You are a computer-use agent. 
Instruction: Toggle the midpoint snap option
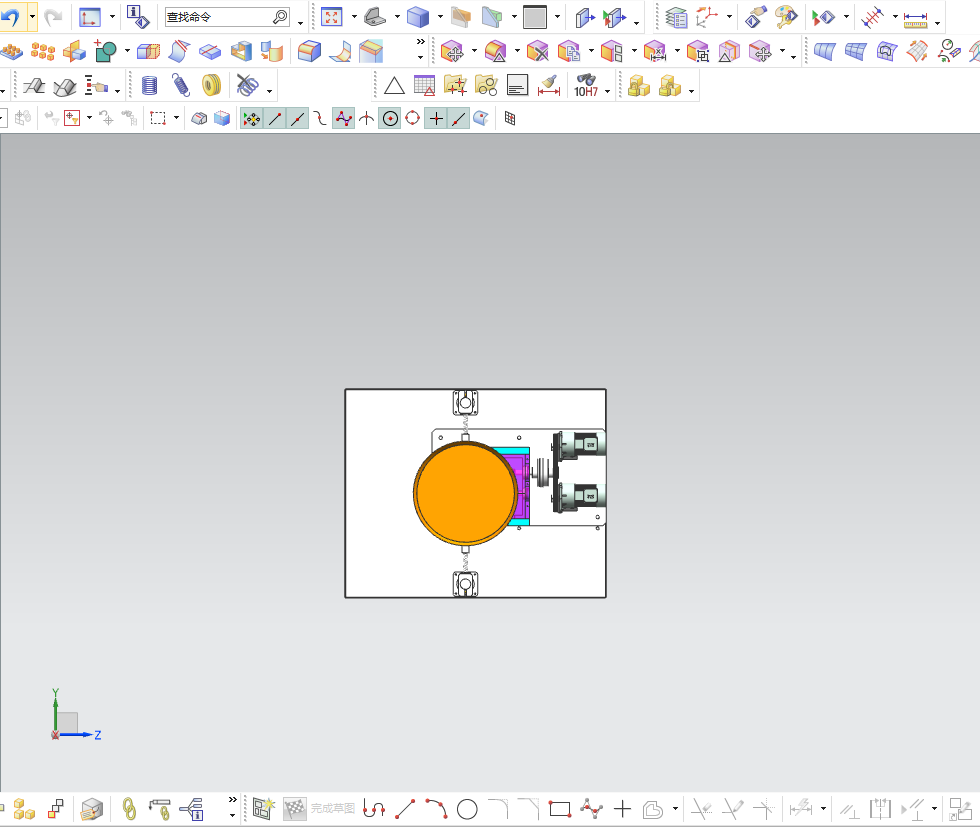tap(298, 118)
